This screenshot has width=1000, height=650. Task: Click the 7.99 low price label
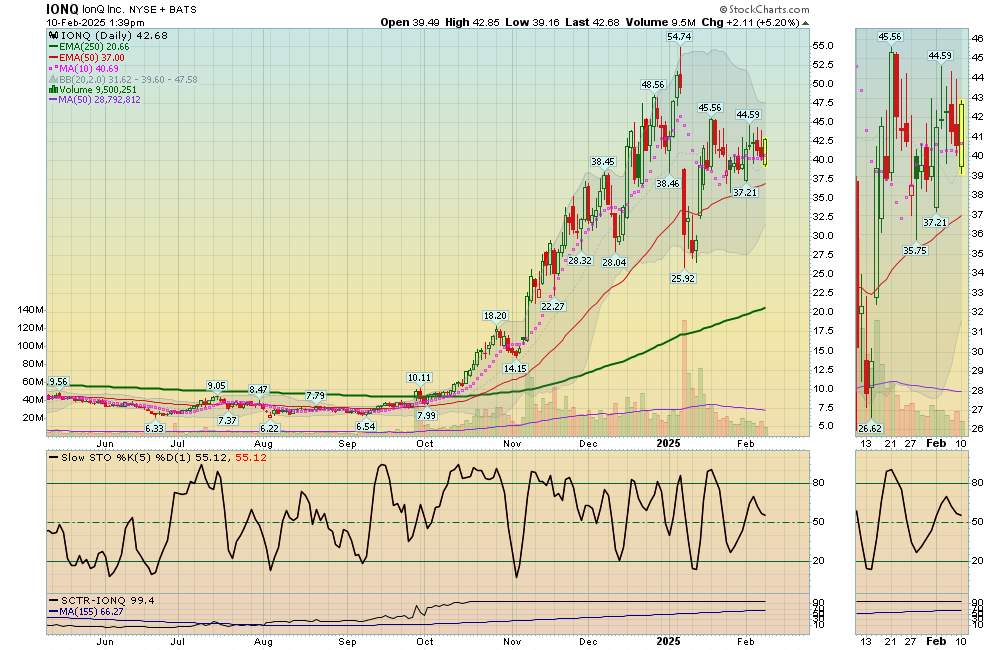click(426, 415)
